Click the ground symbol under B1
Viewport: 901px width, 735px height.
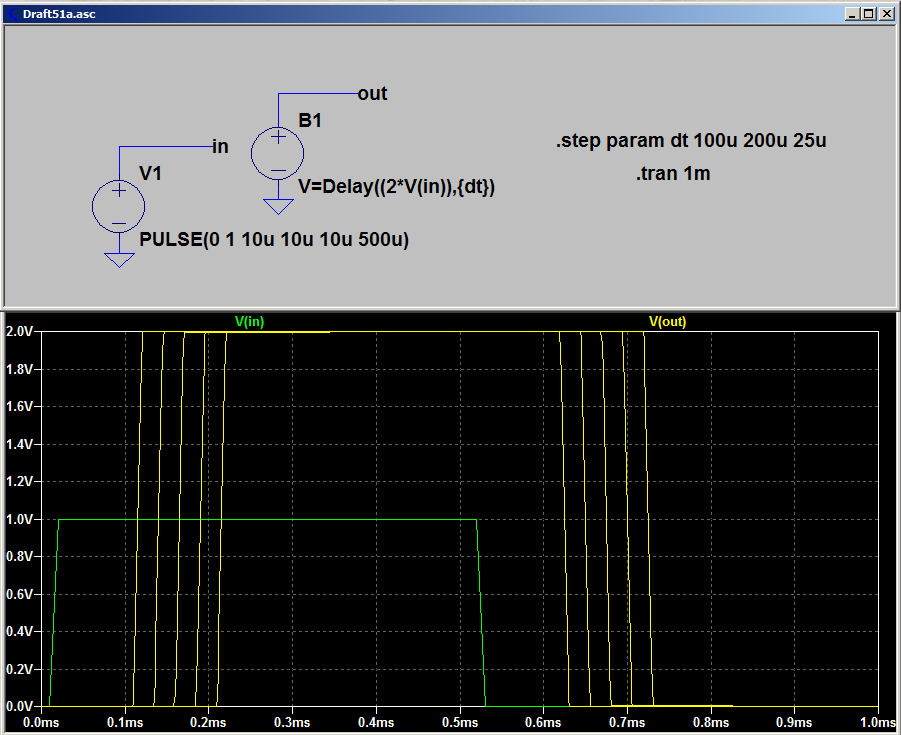click(x=278, y=207)
